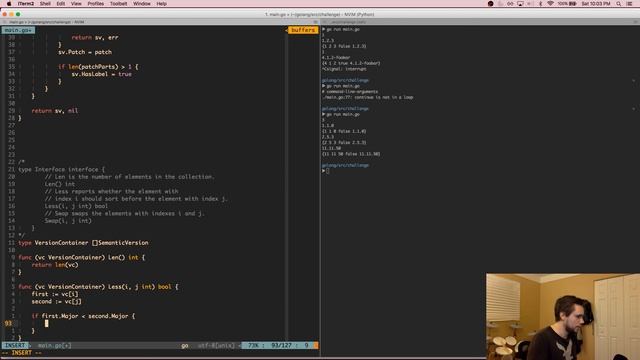Click the 'sv.HasLabel = true' line
Screen dimensions: 640x360
click(x=102, y=74)
